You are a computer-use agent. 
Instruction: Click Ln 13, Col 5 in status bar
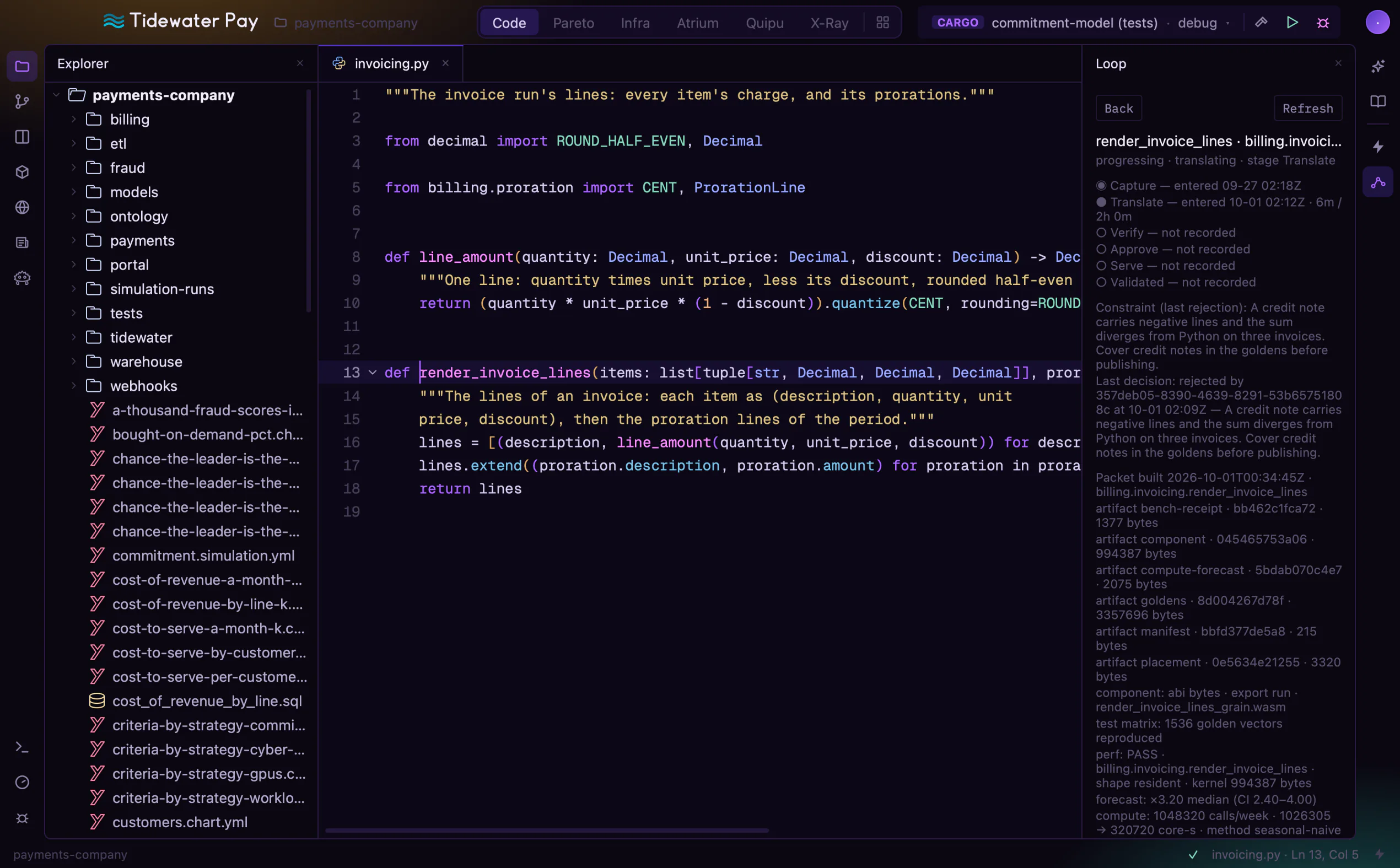pos(1324,854)
